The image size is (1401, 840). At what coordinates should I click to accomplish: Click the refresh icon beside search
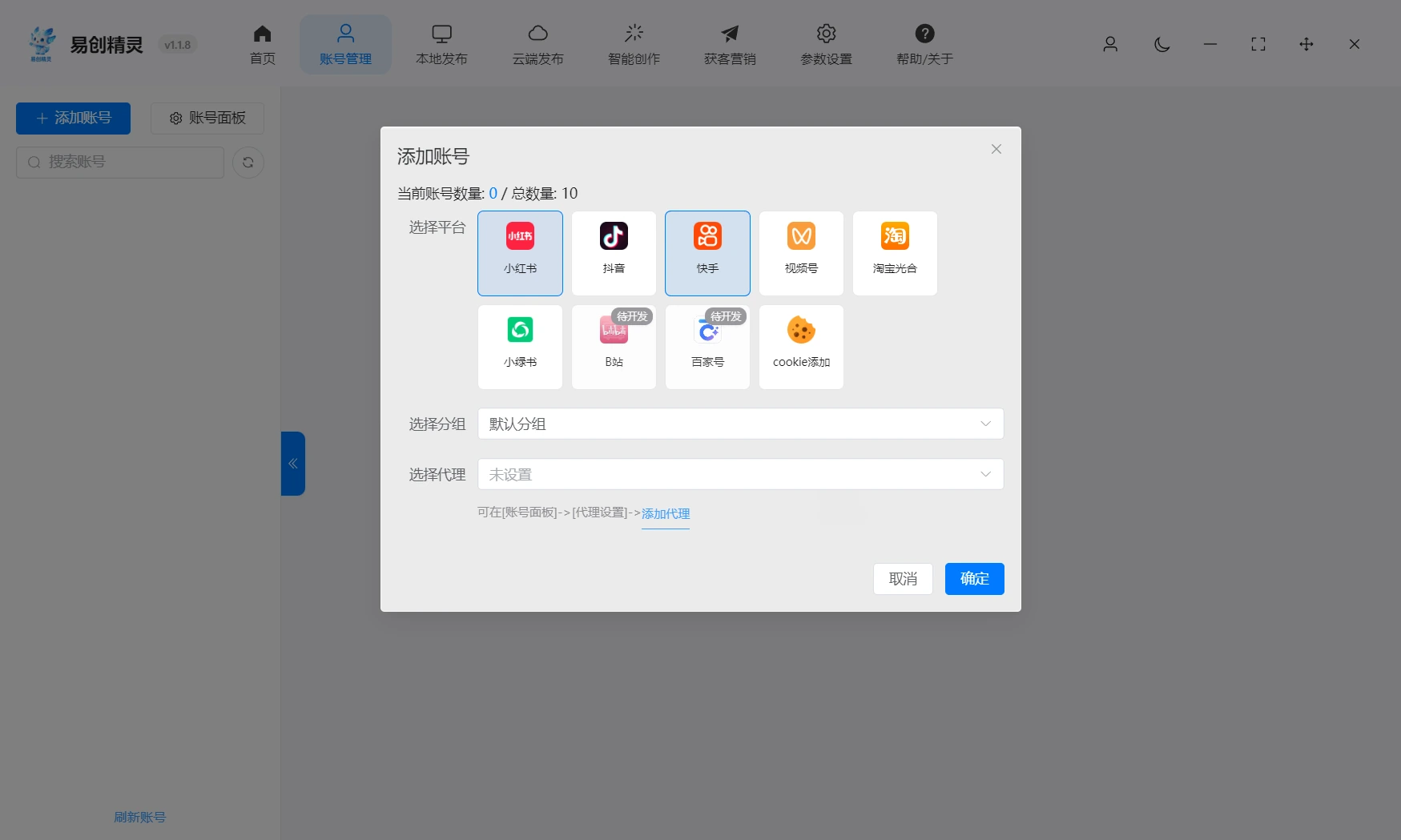point(248,163)
